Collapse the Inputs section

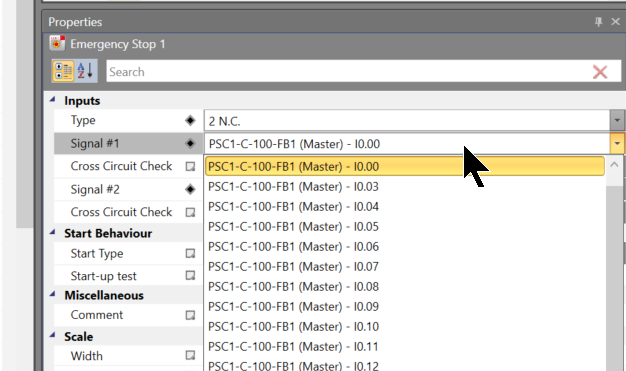click(x=52, y=99)
